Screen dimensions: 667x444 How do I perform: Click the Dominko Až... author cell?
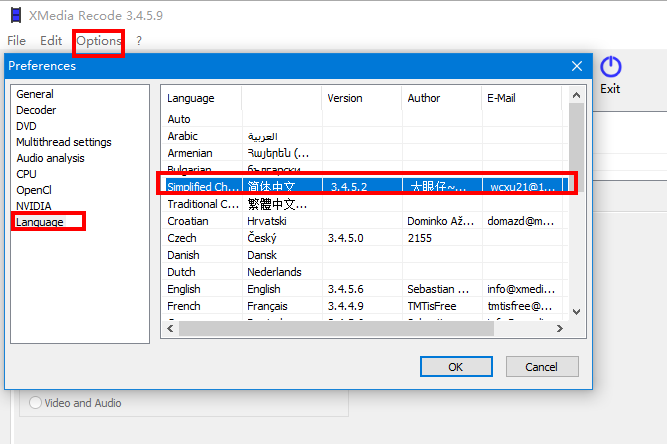441,221
